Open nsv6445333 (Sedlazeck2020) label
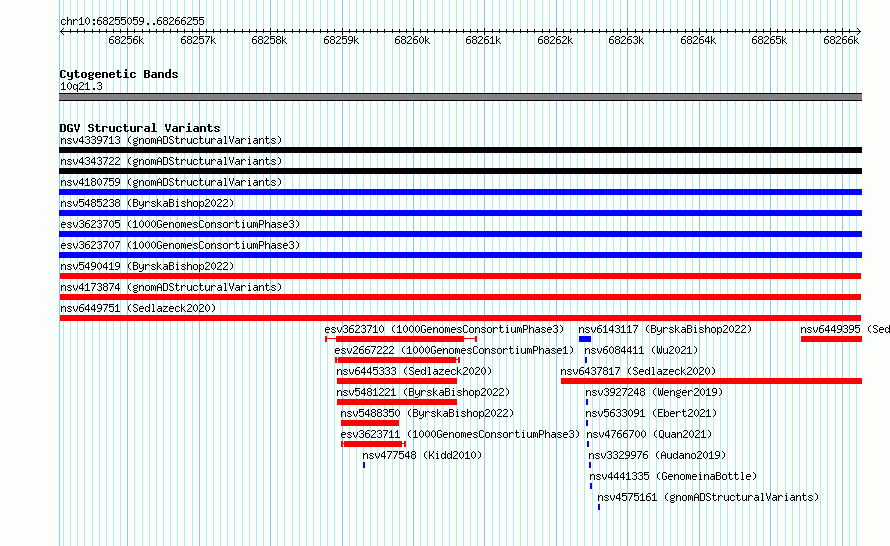The width and height of the screenshot is (890, 546). [414, 371]
